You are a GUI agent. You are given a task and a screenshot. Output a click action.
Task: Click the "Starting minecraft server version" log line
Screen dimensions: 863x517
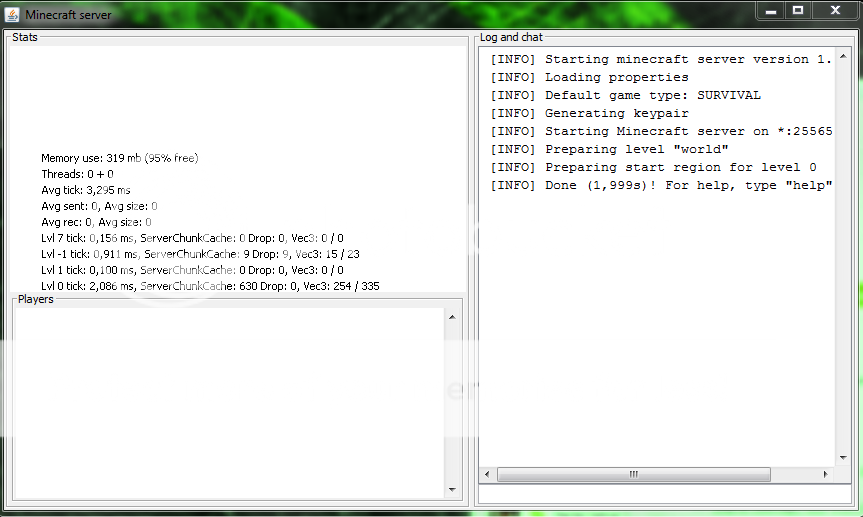point(660,59)
